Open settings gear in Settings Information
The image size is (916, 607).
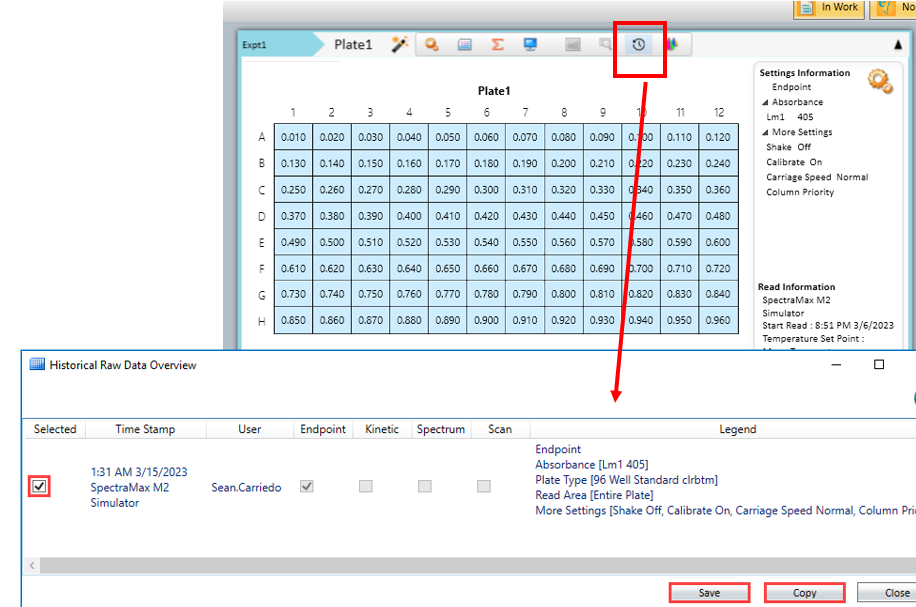point(880,81)
